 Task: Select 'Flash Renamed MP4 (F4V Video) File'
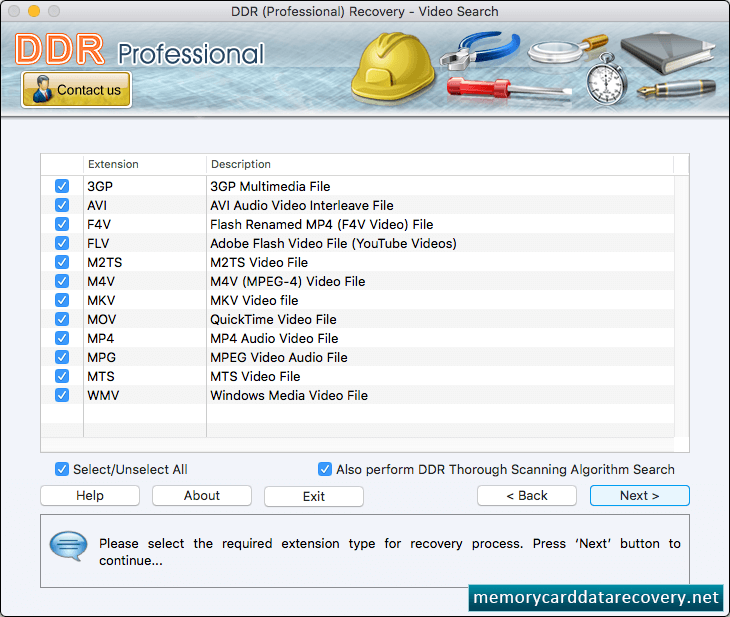point(322,224)
